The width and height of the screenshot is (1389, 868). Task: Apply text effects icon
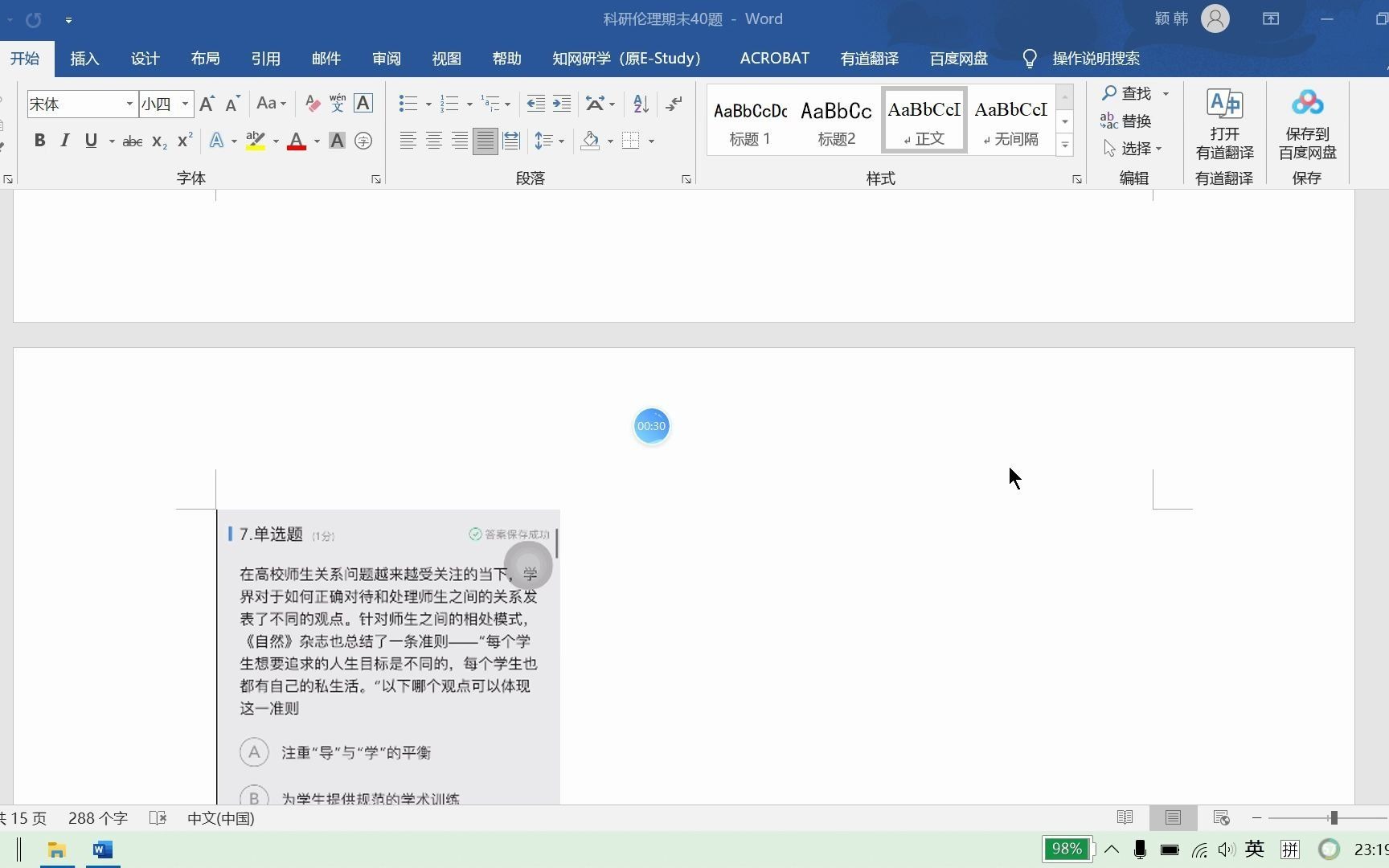216,141
